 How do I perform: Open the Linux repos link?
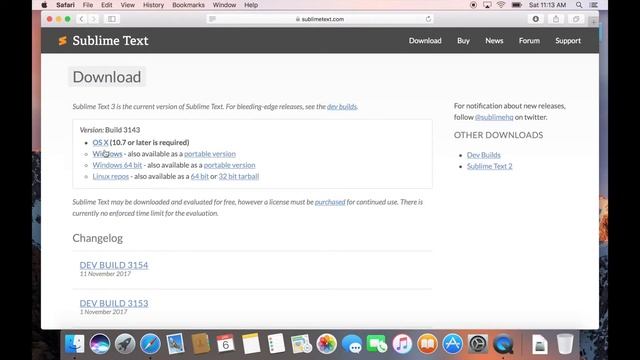click(x=111, y=176)
